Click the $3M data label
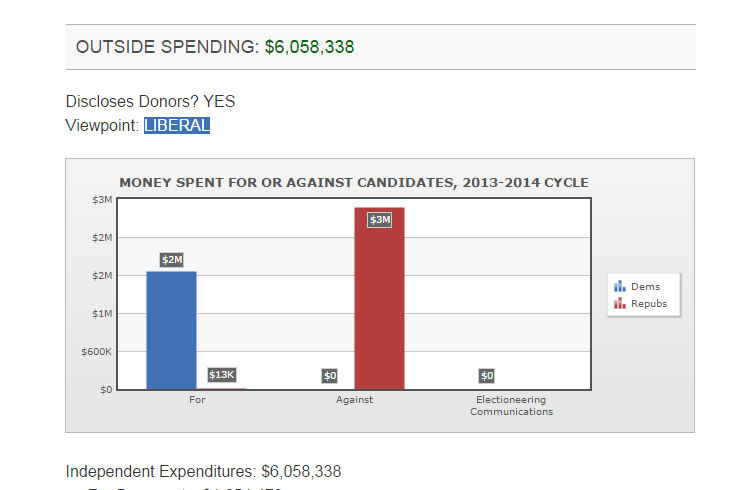The height and width of the screenshot is (490, 755). pos(380,220)
